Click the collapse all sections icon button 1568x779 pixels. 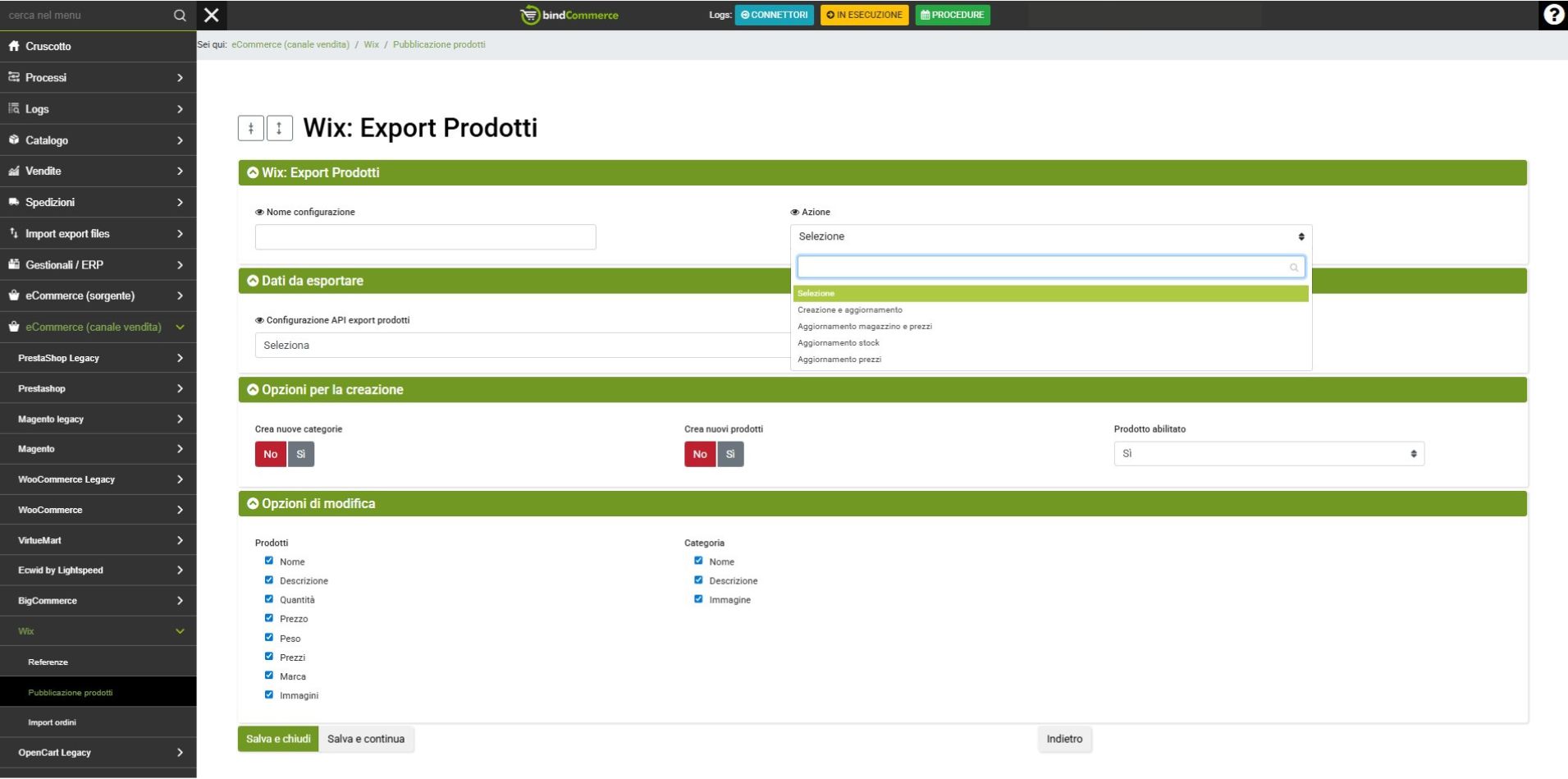pyautogui.click(x=251, y=128)
